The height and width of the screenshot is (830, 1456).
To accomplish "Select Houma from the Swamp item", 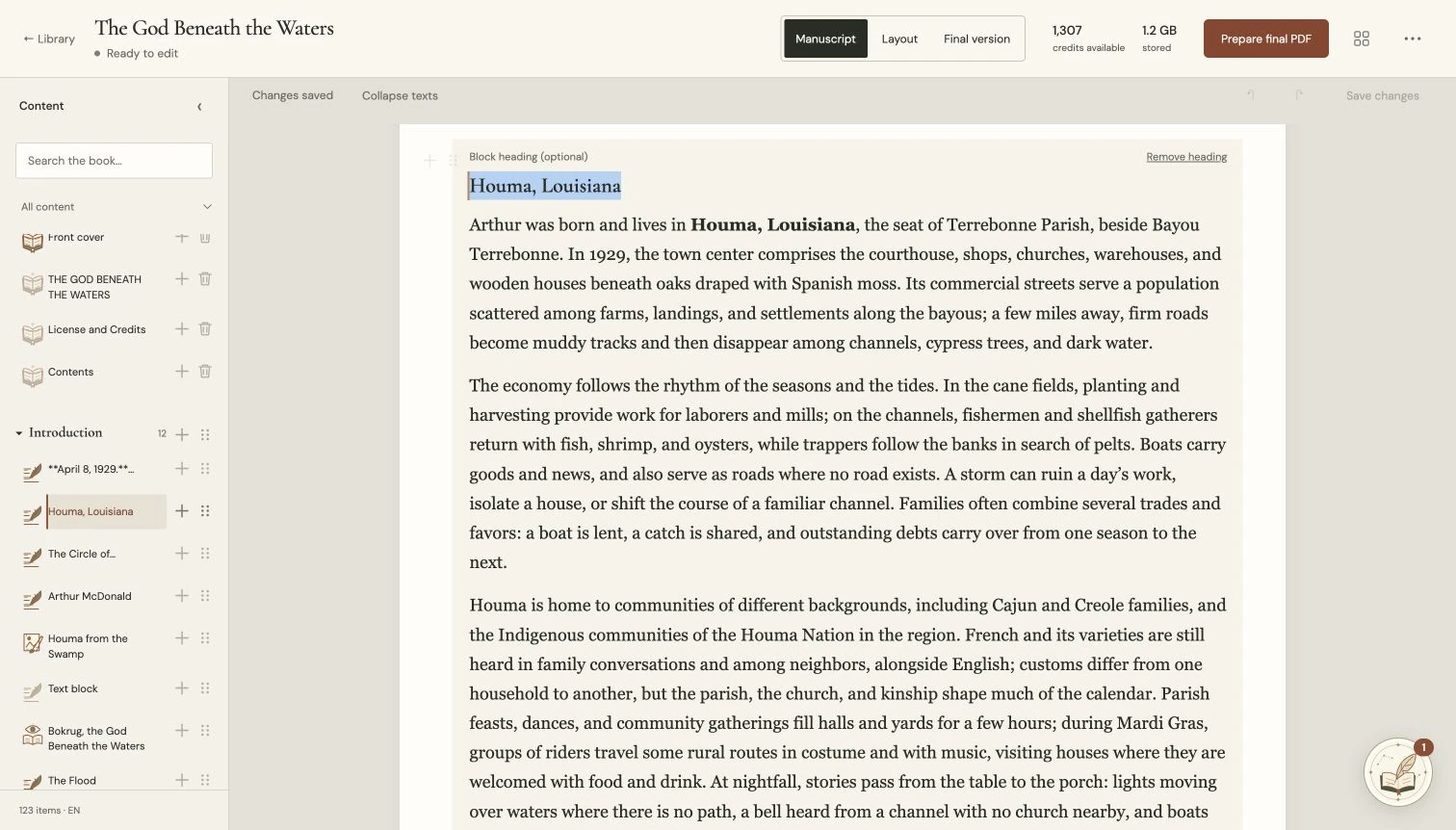I will (88, 646).
